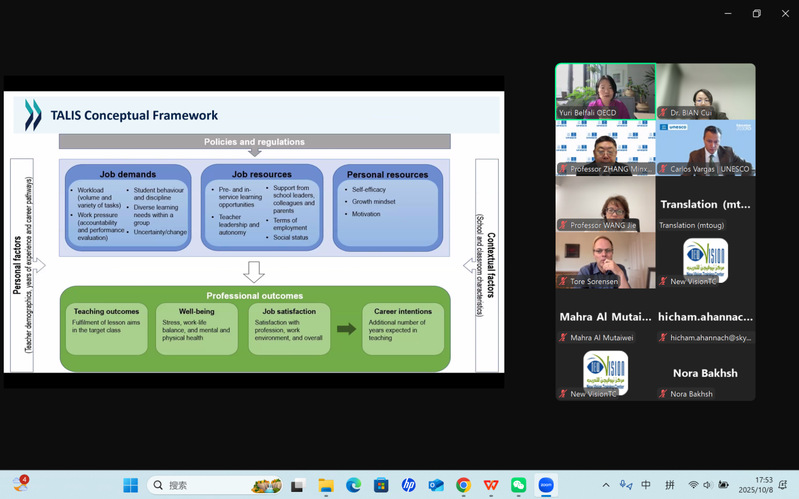
Task: Open WPS Office from the taskbar
Action: (491, 485)
